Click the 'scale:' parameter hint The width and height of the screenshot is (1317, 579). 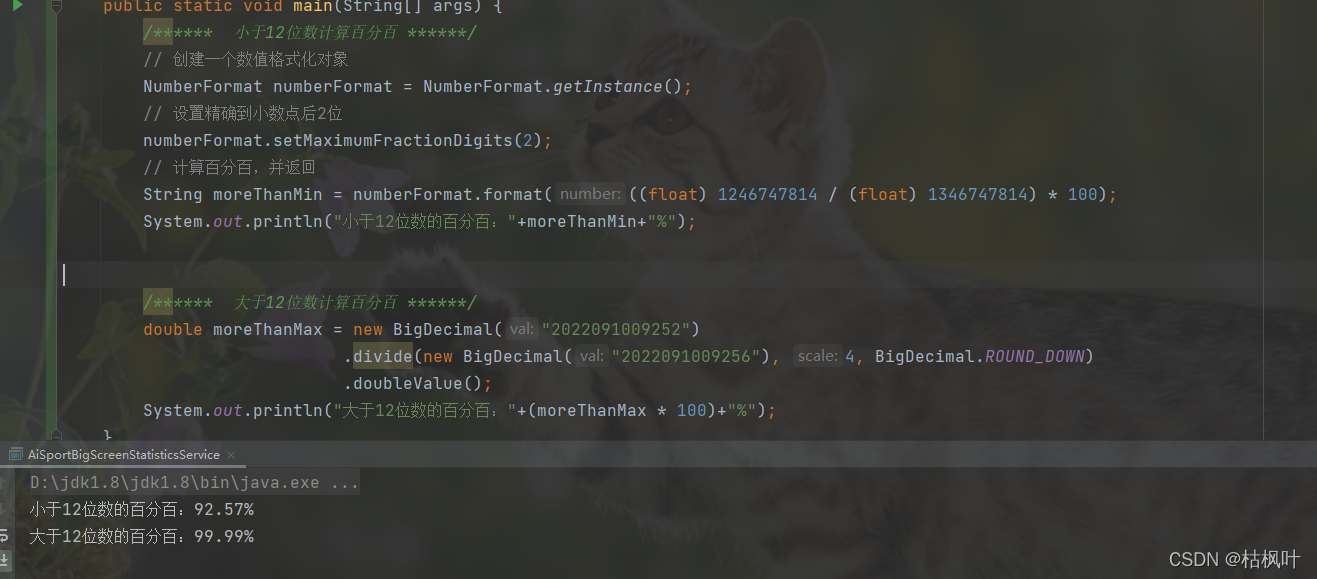(x=817, y=356)
